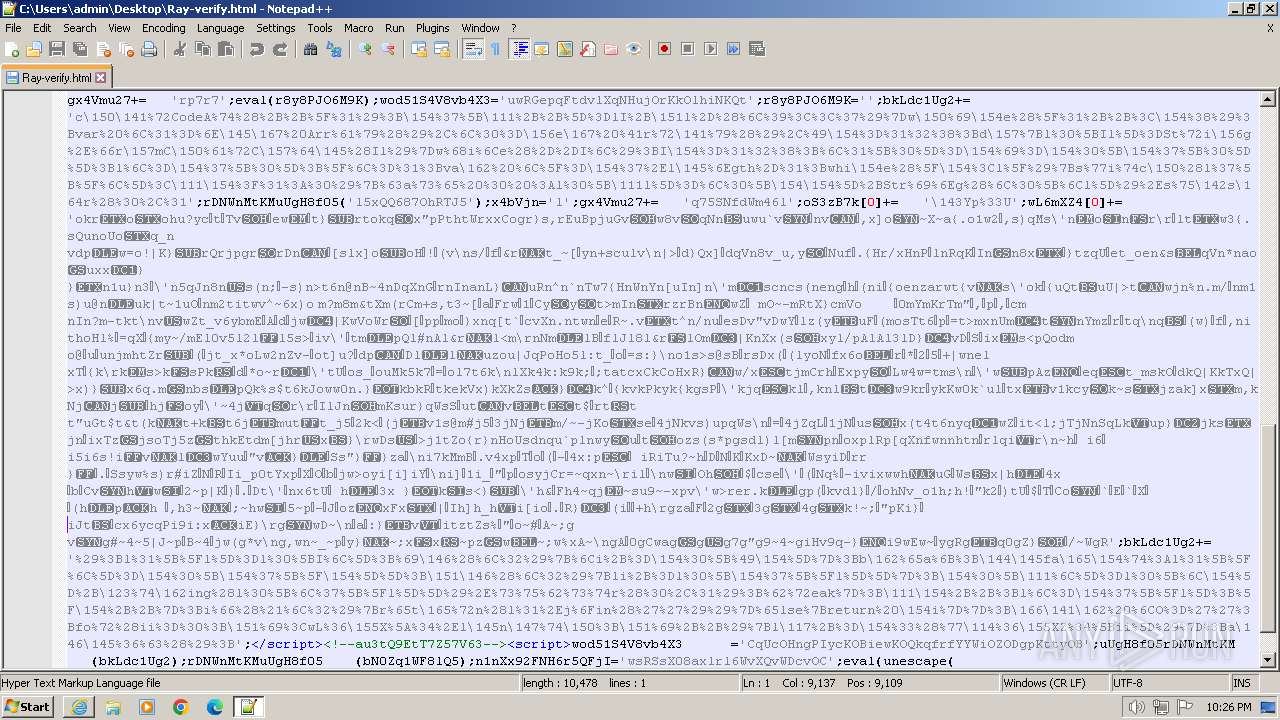Open the Function List icon

coord(588,49)
